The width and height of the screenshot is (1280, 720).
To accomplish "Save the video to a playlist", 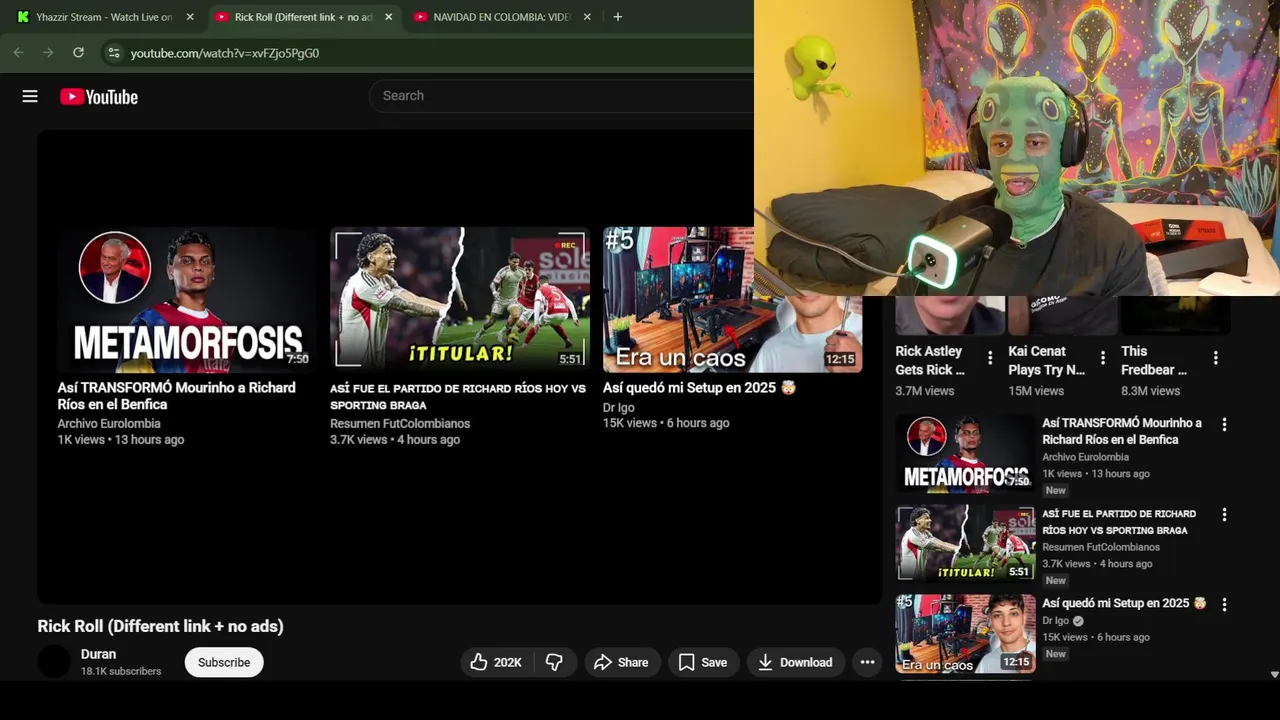I will 703,662.
